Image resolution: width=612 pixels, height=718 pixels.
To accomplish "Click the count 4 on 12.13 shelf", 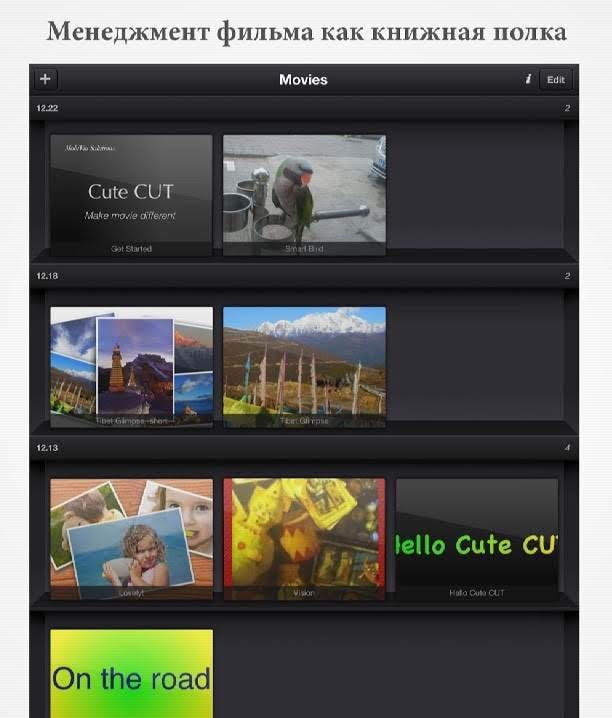I will coord(567,448).
